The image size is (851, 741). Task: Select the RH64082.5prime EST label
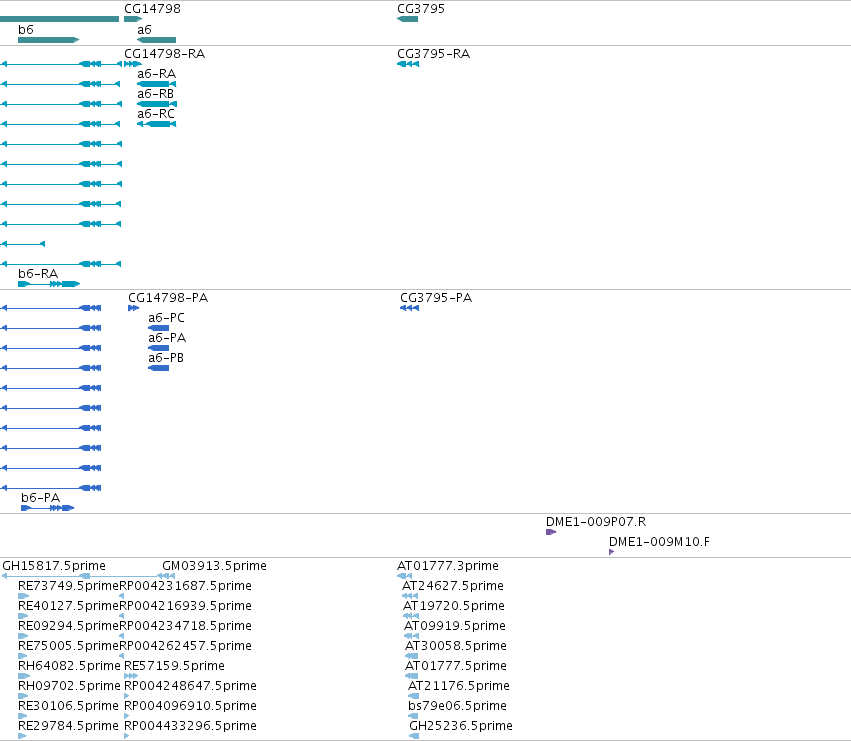69,667
